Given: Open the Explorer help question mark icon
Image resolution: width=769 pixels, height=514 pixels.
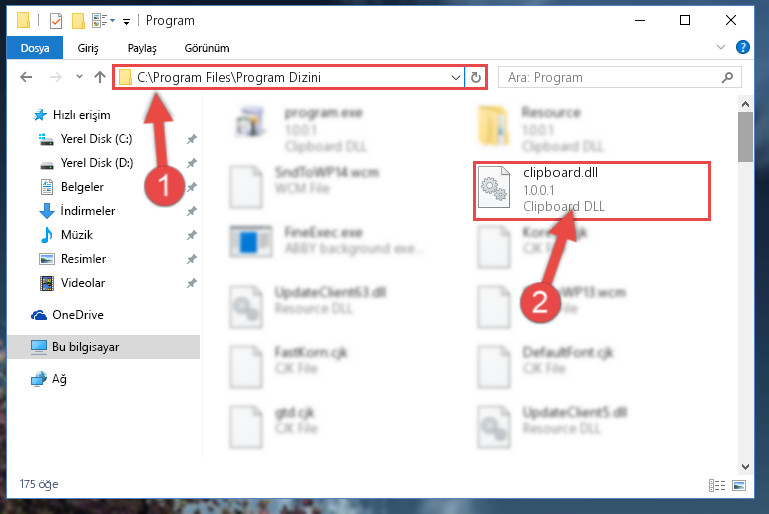Looking at the screenshot, I should pos(743,47).
